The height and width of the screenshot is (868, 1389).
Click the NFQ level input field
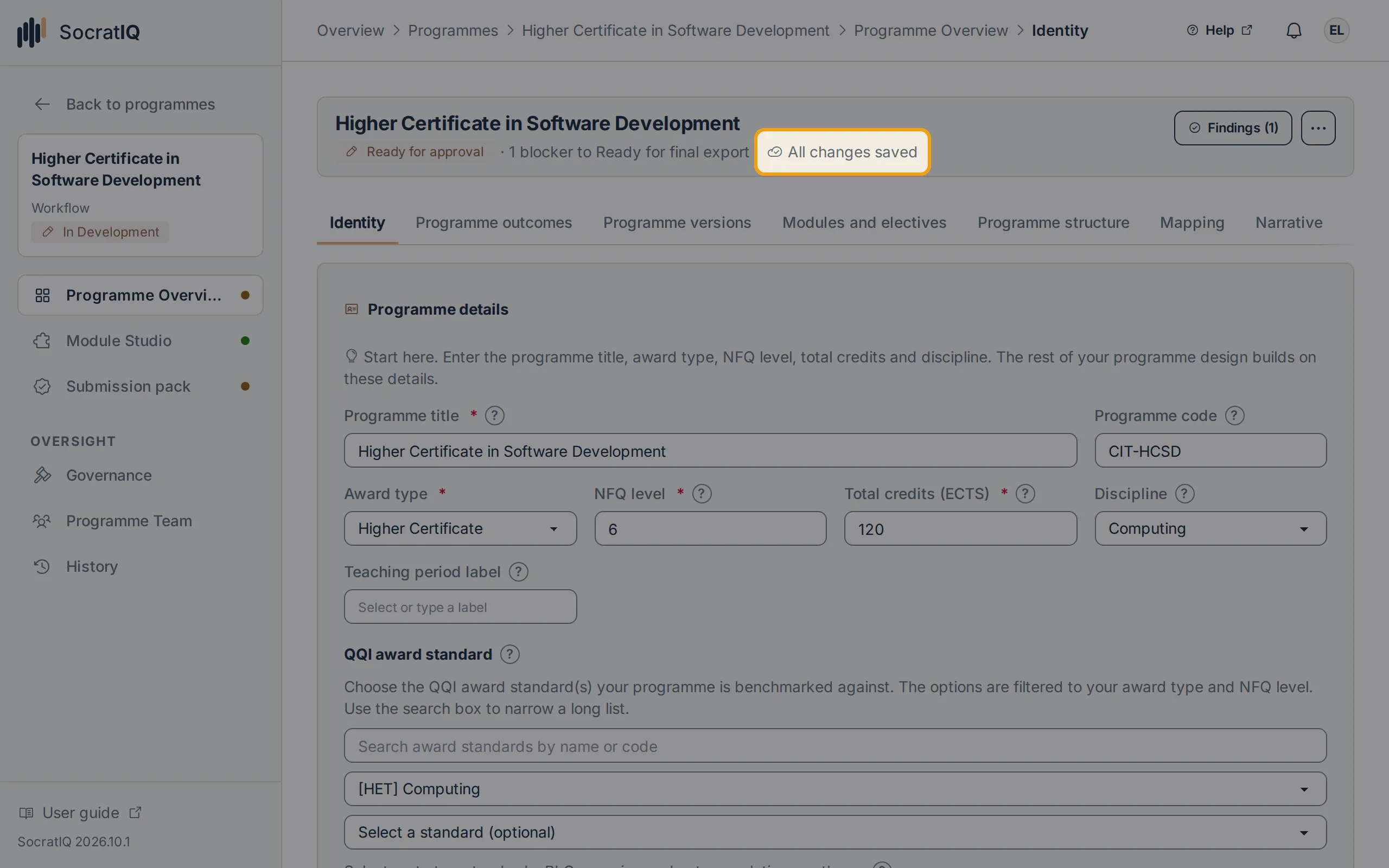pyautogui.click(x=710, y=528)
